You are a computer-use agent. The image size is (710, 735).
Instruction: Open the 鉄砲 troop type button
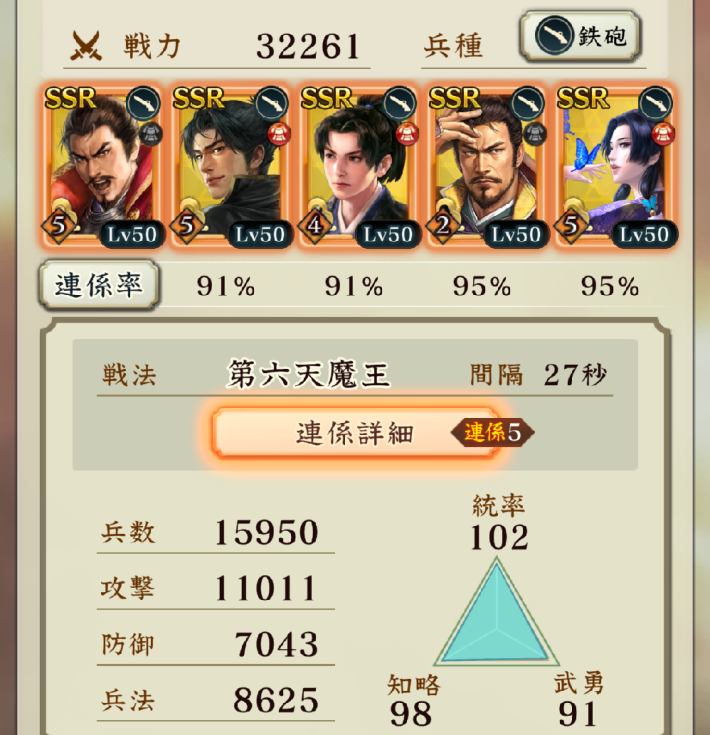pos(580,37)
